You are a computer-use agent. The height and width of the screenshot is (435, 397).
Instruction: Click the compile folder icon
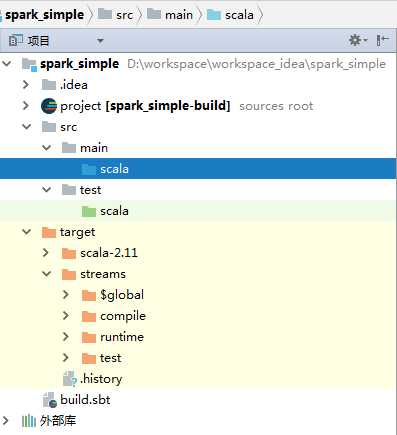pyautogui.click(x=89, y=316)
